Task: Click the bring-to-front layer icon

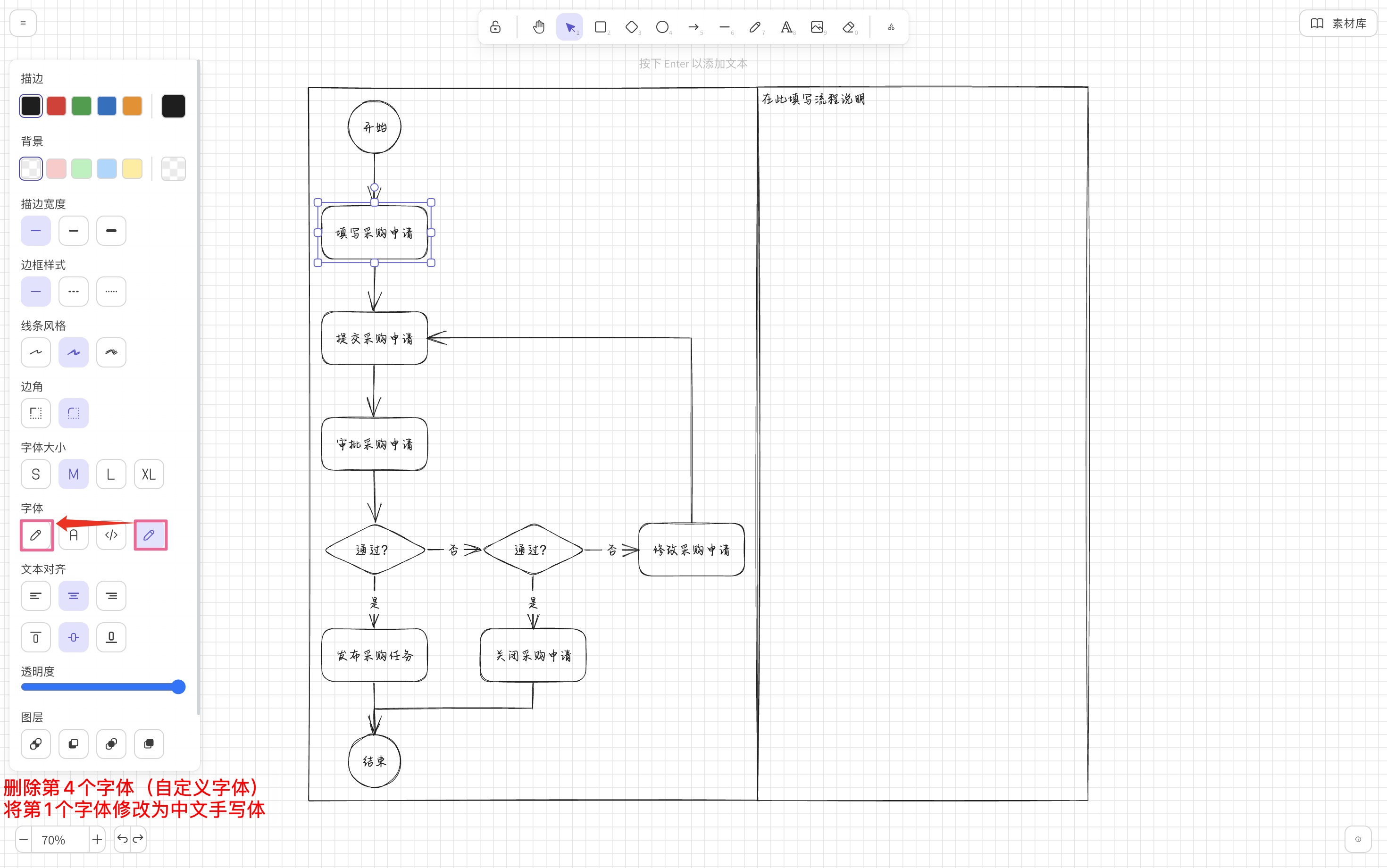Action: (149, 743)
